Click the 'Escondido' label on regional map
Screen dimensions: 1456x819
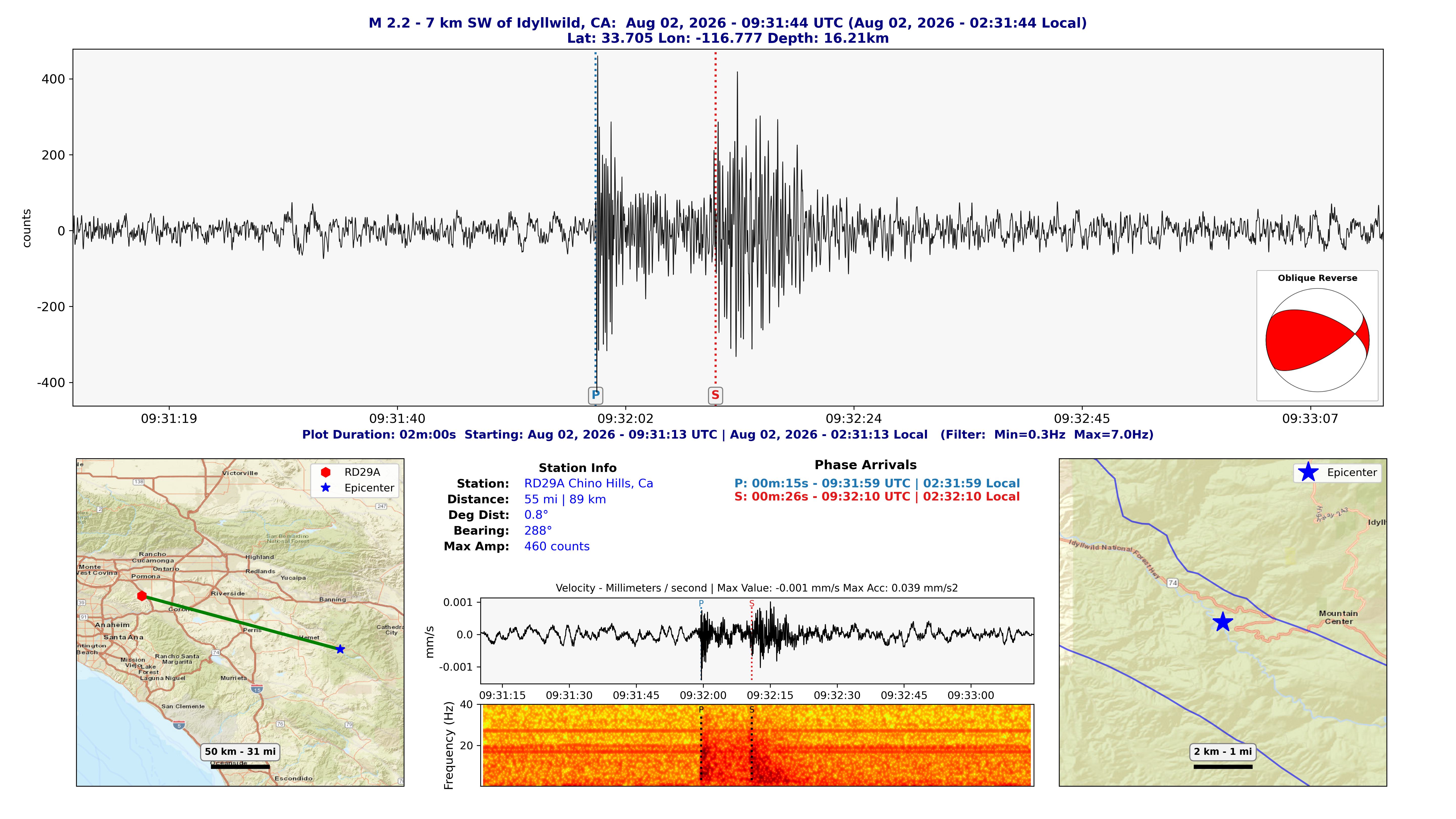pos(293,779)
